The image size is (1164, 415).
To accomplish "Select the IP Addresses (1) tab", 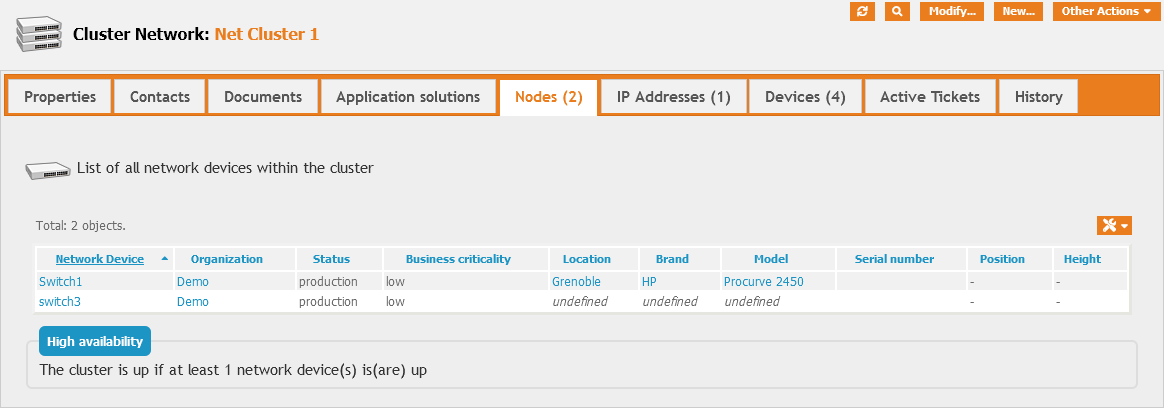I will point(673,97).
